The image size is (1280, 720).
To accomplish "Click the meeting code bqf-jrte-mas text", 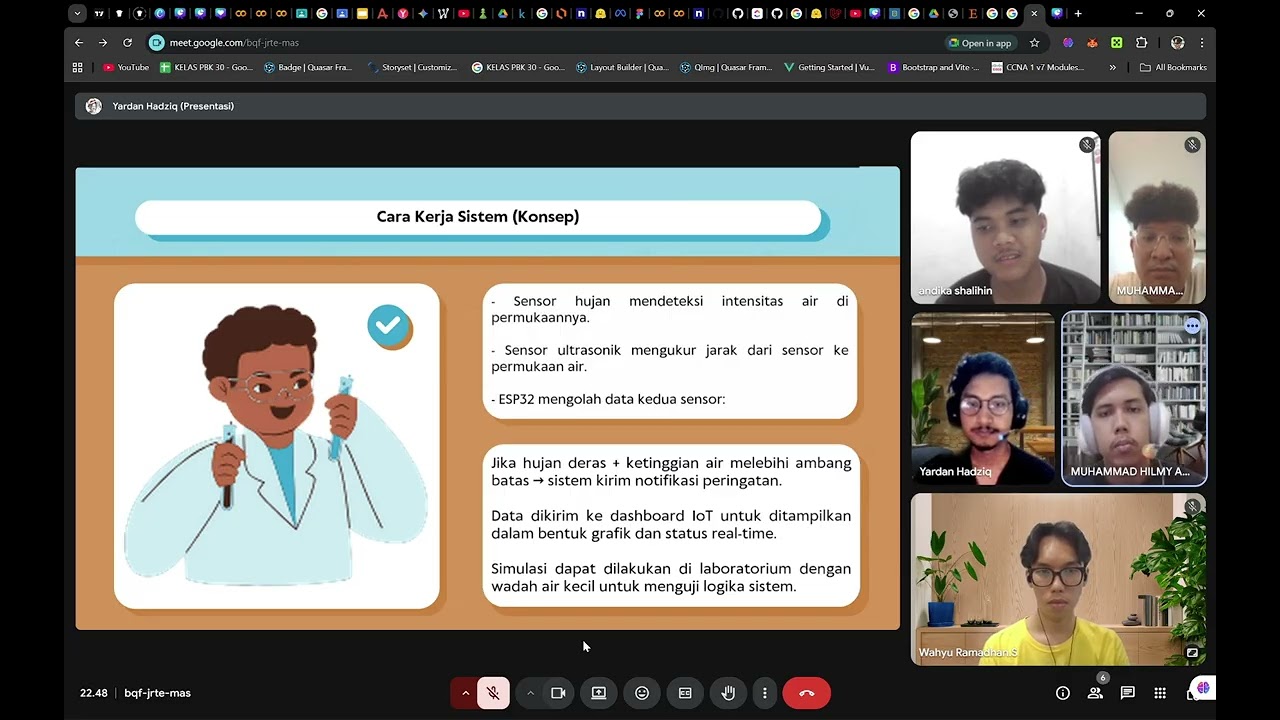I will (158, 693).
